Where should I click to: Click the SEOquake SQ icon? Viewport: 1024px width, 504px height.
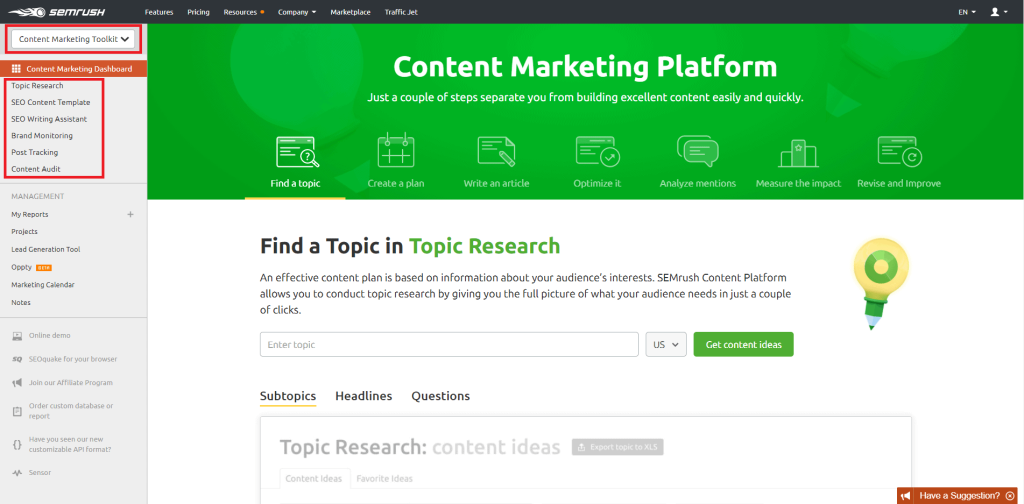[17, 359]
